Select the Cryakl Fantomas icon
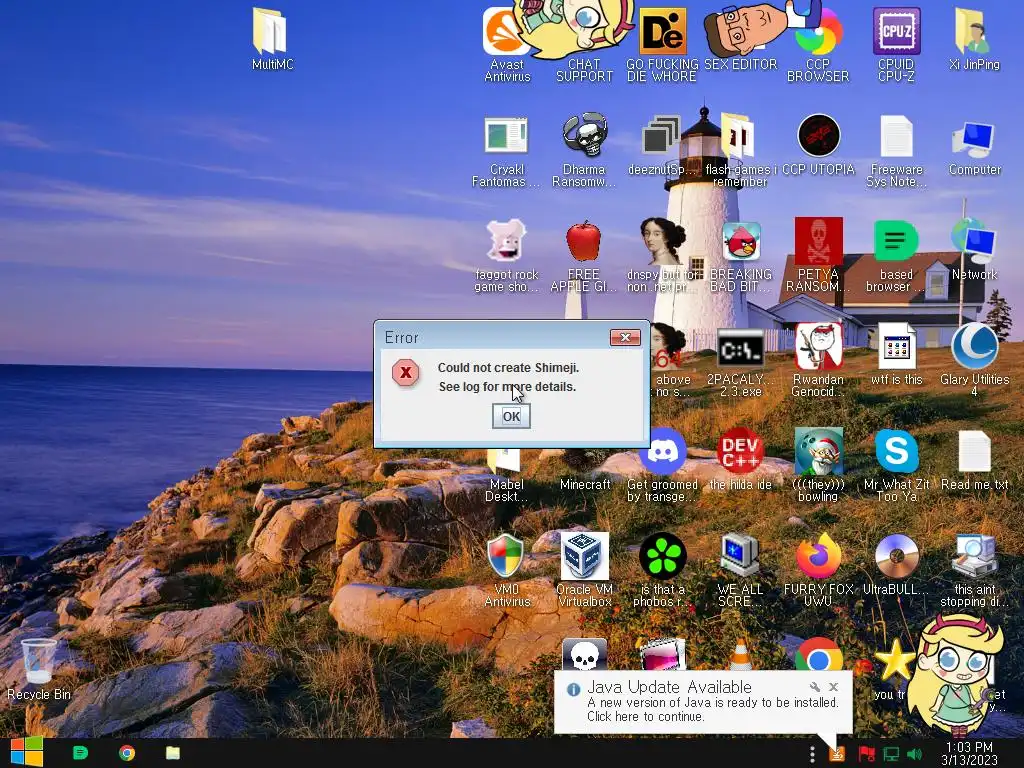Screen dimensions: 1024x768 click(x=506, y=152)
